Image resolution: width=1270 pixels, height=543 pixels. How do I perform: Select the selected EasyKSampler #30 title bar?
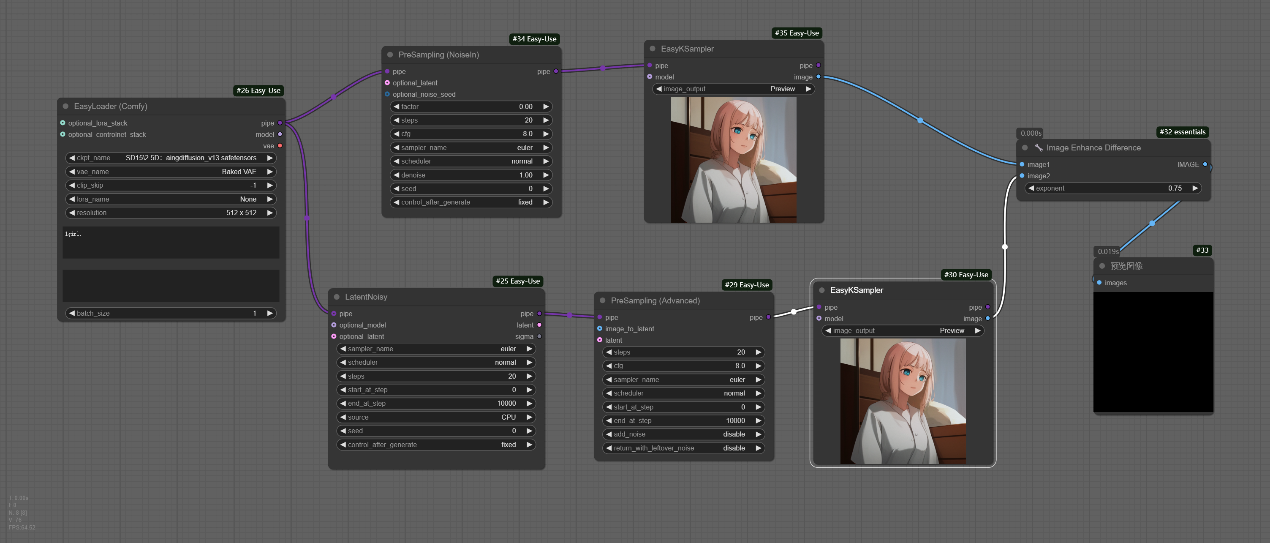point(900,290)
